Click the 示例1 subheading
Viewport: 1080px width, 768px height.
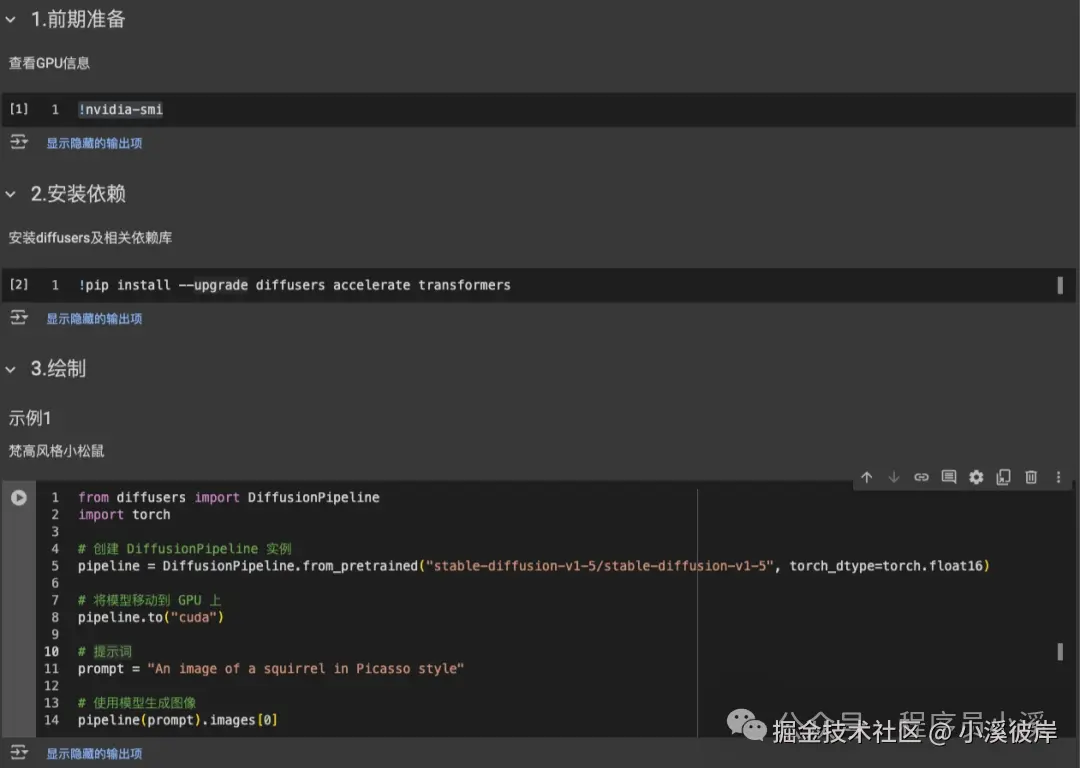pyautogui.click(x=30, y=418)
